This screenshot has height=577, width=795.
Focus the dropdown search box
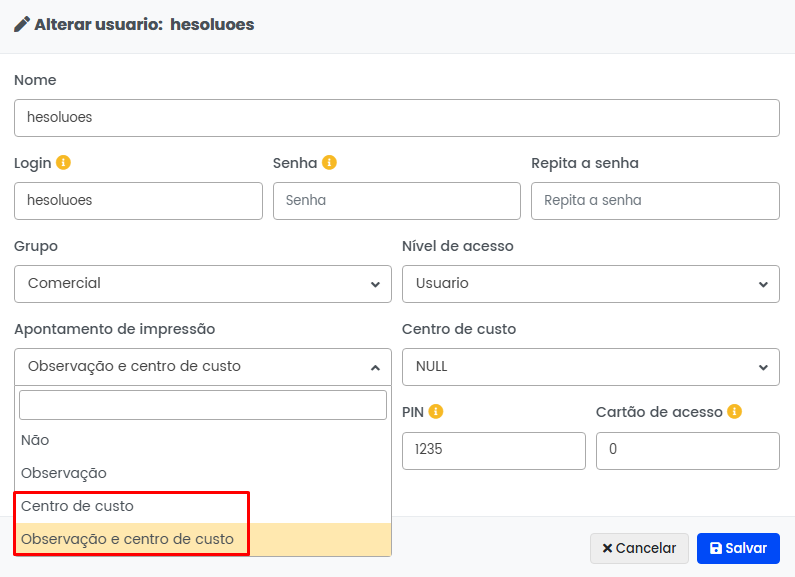coord(203,405)
